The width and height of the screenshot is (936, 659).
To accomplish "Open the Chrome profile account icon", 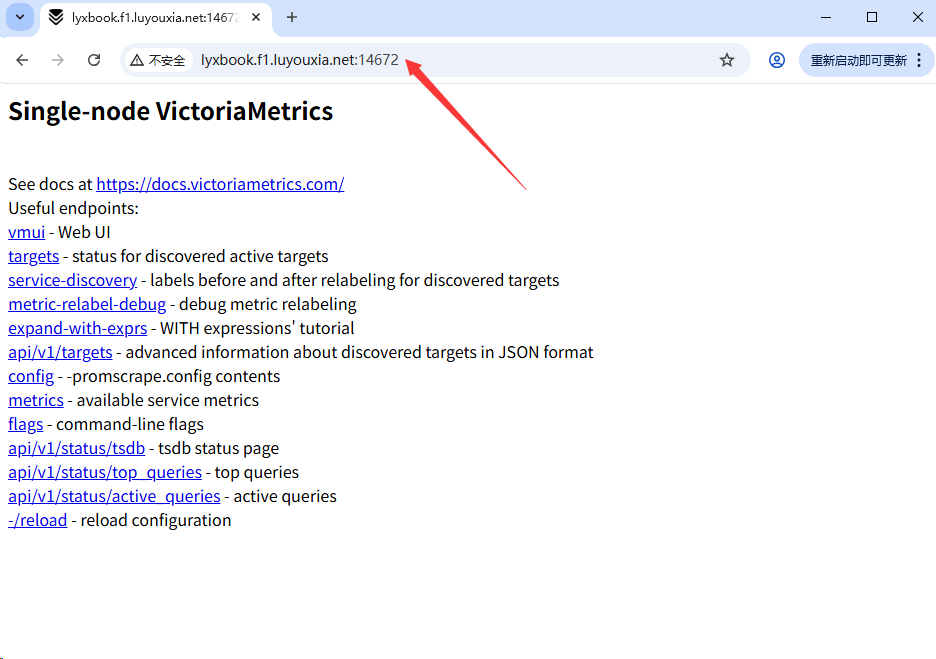I will coord(777,60).
